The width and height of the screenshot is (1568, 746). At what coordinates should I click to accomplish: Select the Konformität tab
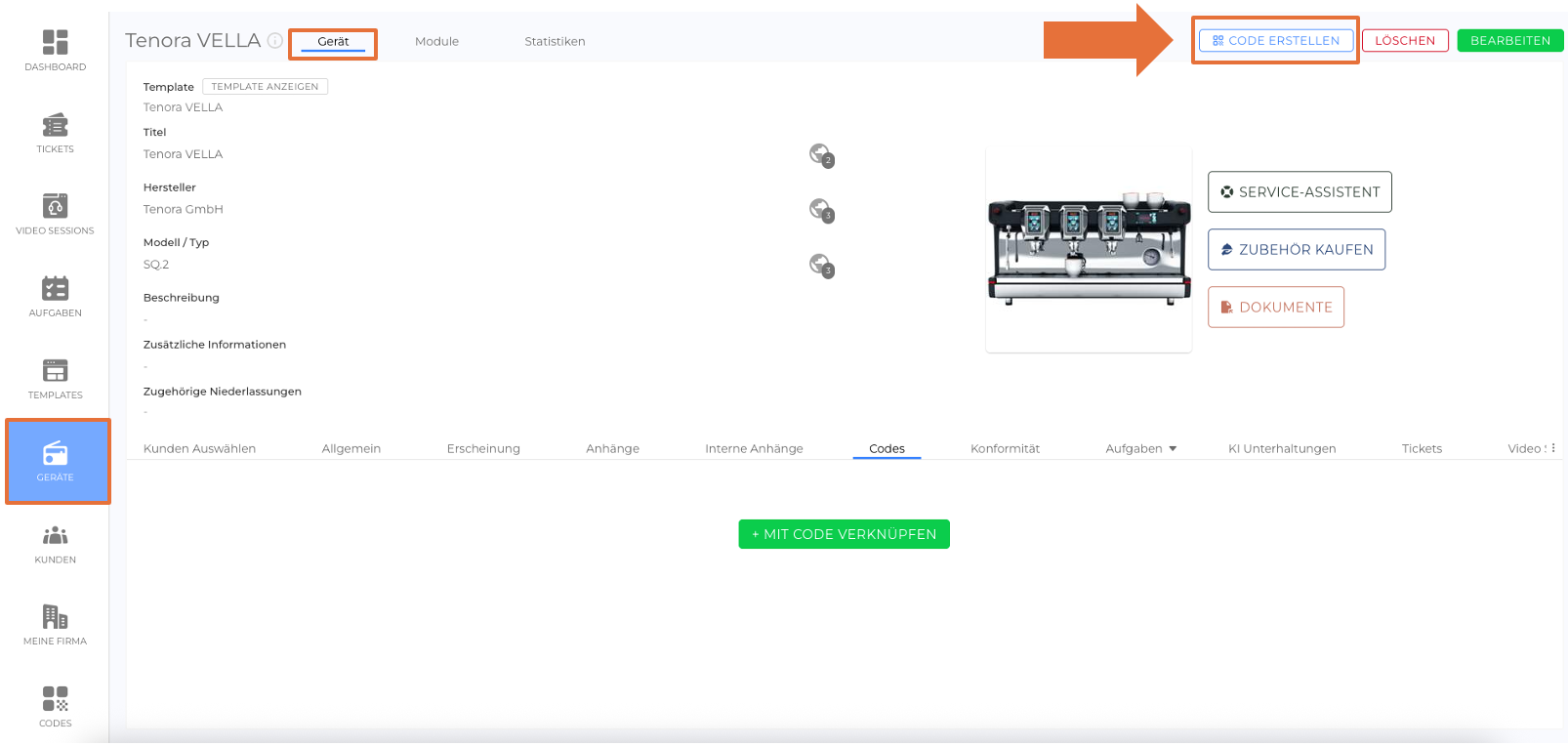click(x=1005, y=449)
